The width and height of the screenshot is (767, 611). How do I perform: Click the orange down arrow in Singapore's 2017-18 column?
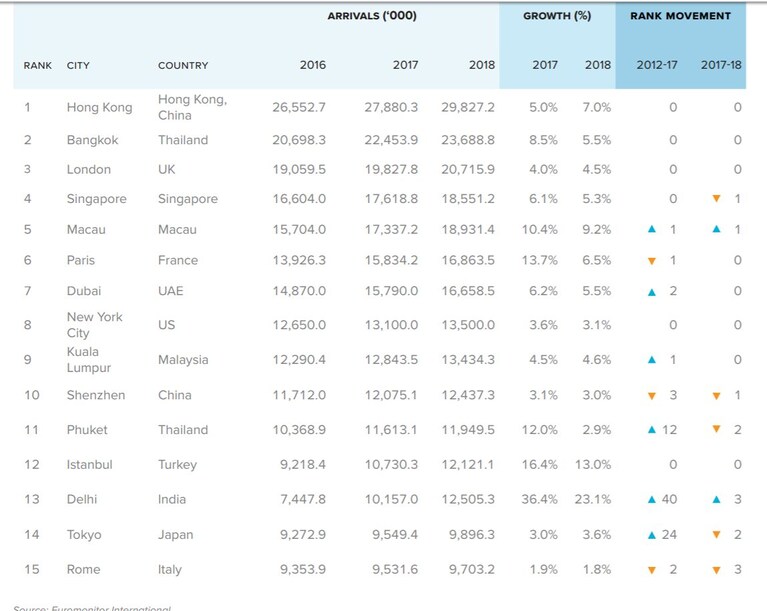click(x=716, y=199)
